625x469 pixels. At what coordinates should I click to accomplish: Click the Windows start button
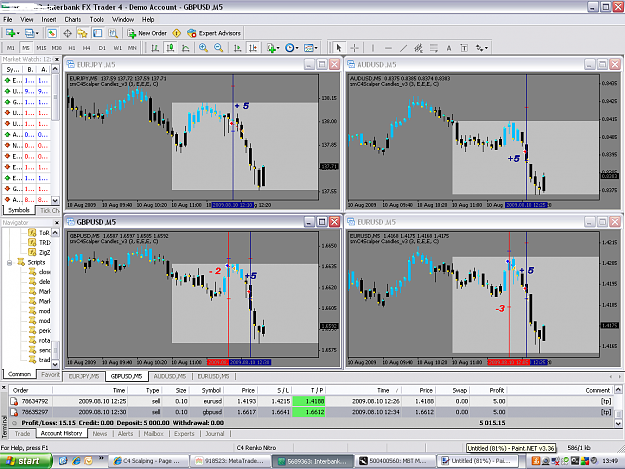(26, 461)
